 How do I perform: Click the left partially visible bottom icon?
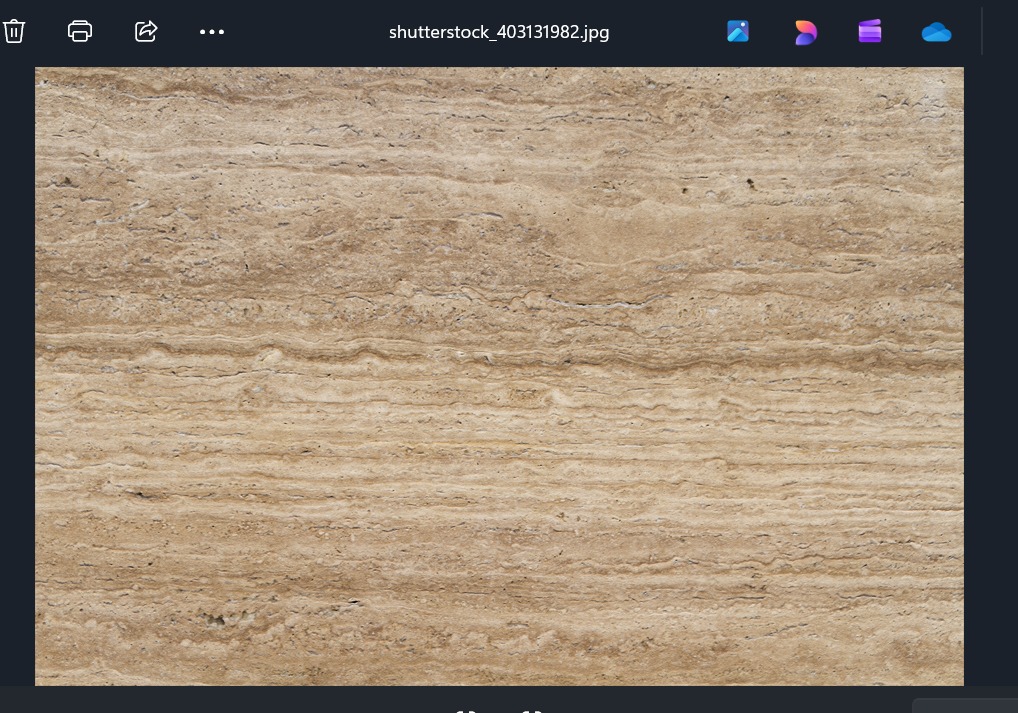pos(466,710)
